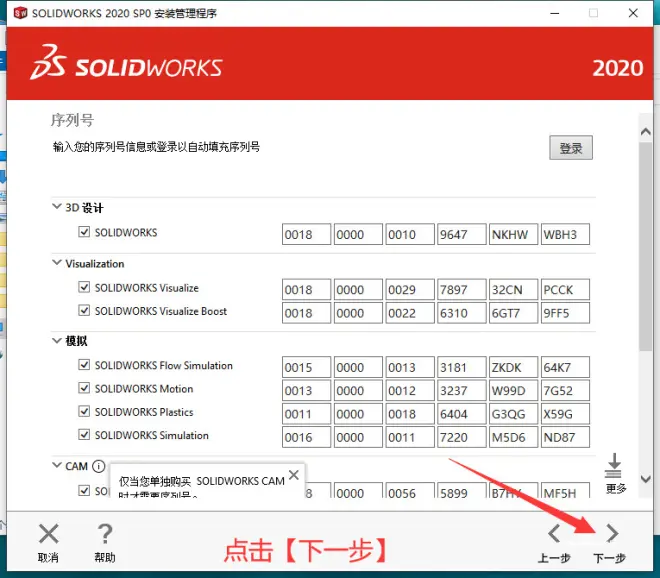Click Simulation serial field containing 7220
This screenshot has height=578, width=660.
[462, 437]
